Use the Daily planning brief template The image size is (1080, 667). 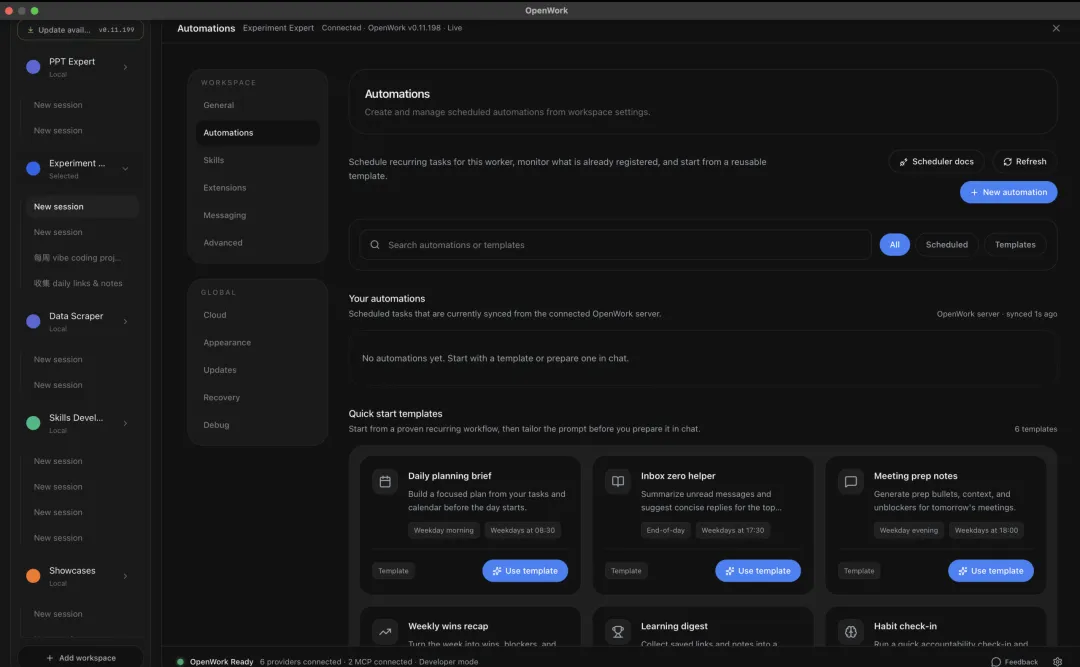tap(525, 571)
